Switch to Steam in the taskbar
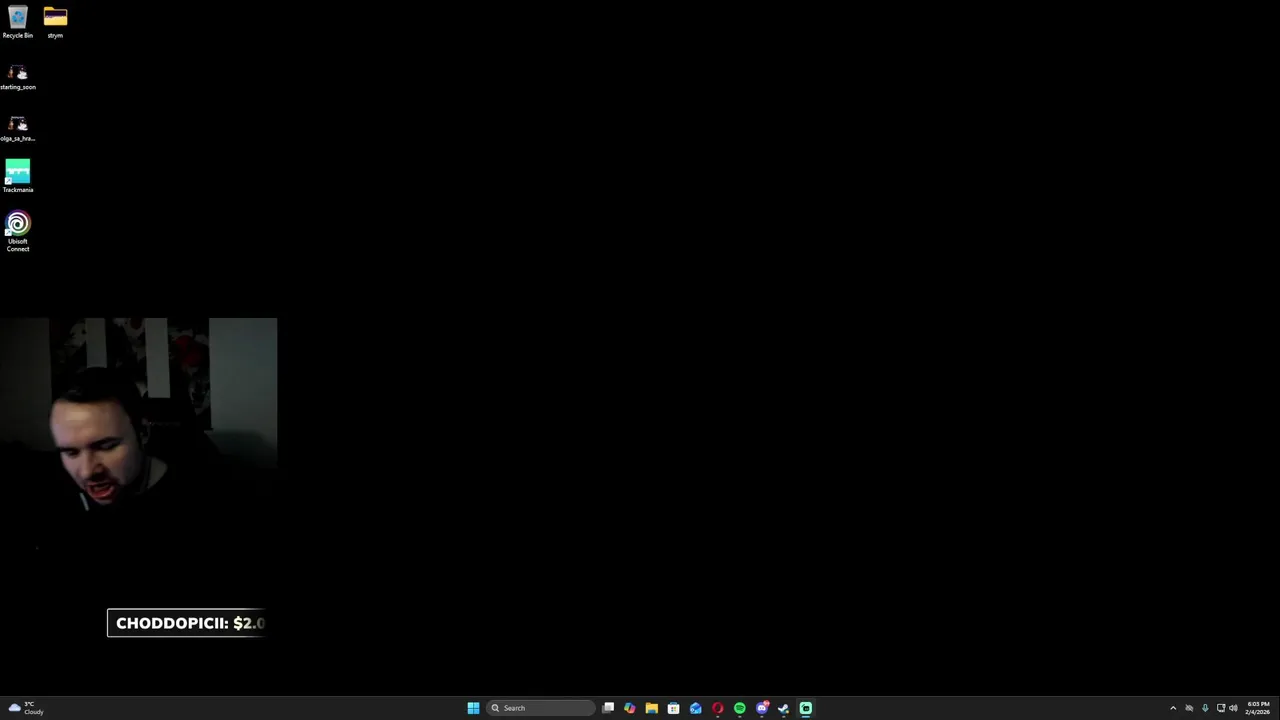Image resolution: width=1280 pixels, height=720 pixels. point(784,708)
